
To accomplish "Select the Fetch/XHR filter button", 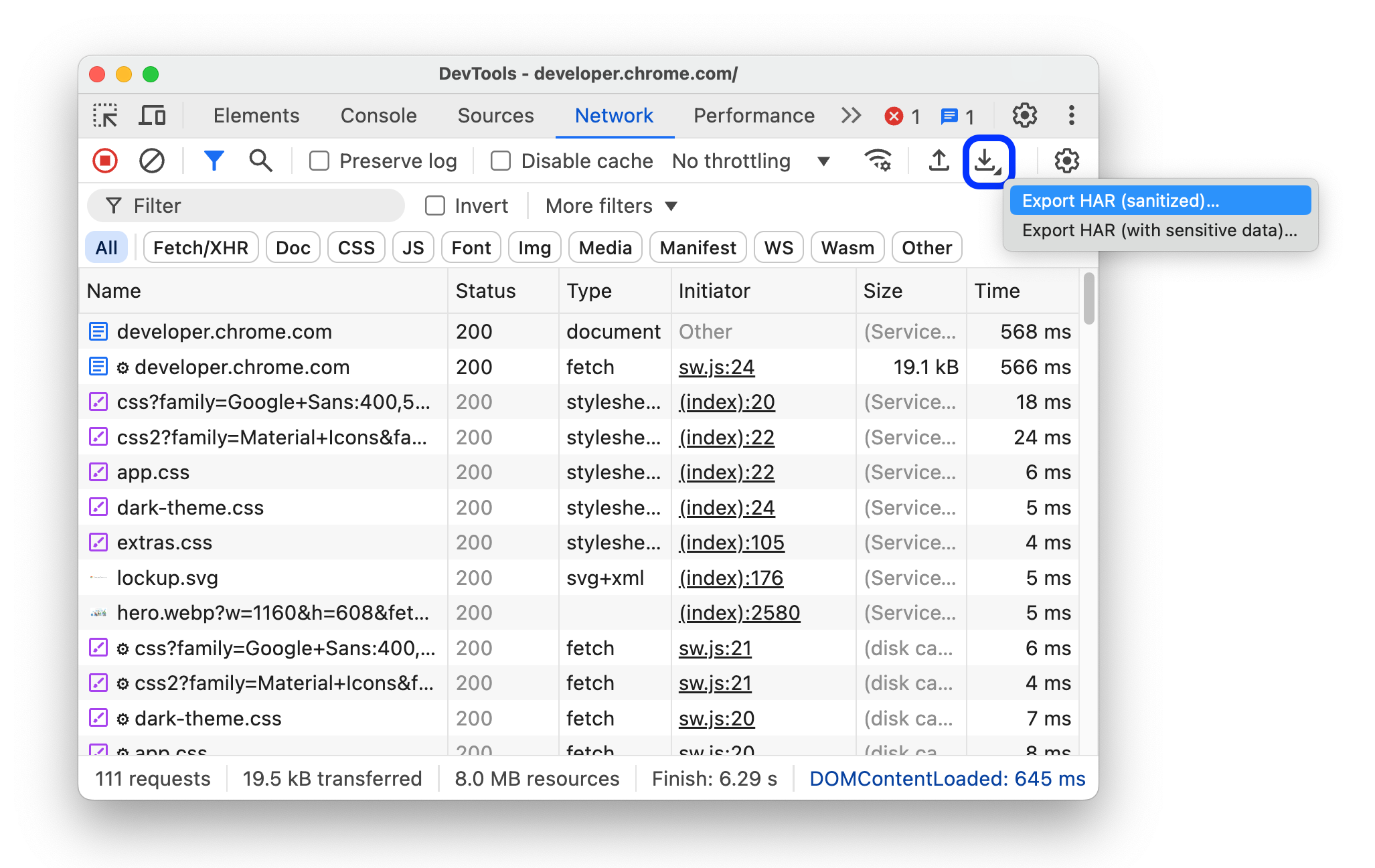I will coord(200,247).
